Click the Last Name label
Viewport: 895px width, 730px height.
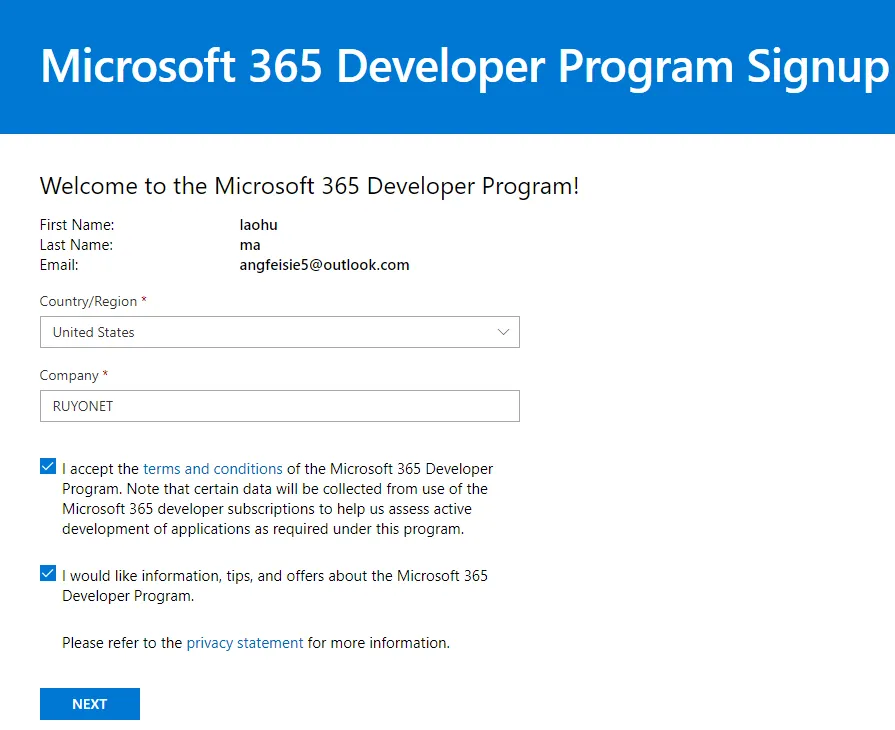click(x=76, y=245)
